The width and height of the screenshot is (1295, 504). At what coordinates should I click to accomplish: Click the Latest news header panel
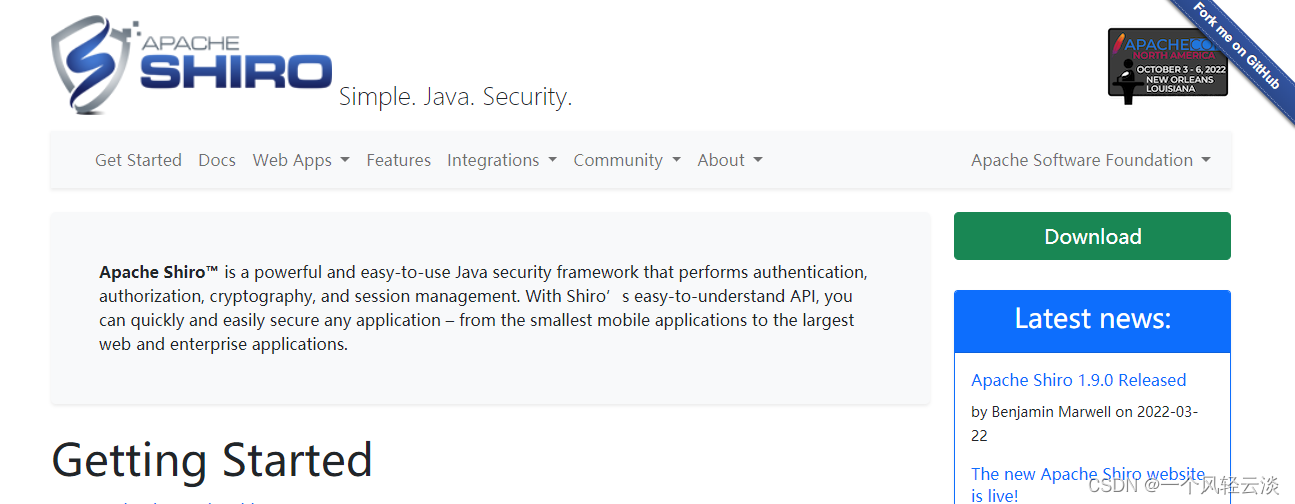[x=1092, y=320]
